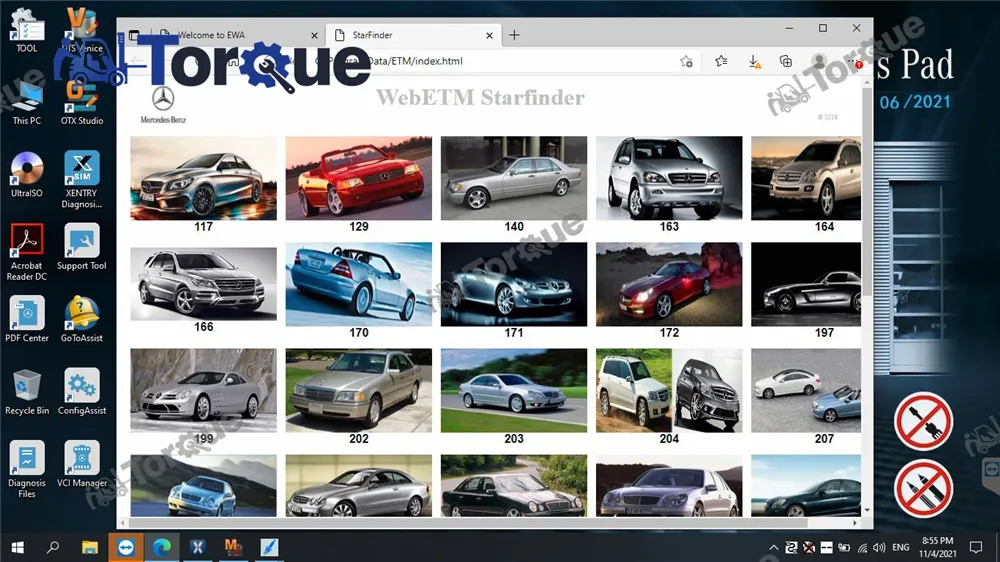The image size is (1000, 562).
Task: Open PDF Center desktop shortcut
Action: (x=26, y=320)
